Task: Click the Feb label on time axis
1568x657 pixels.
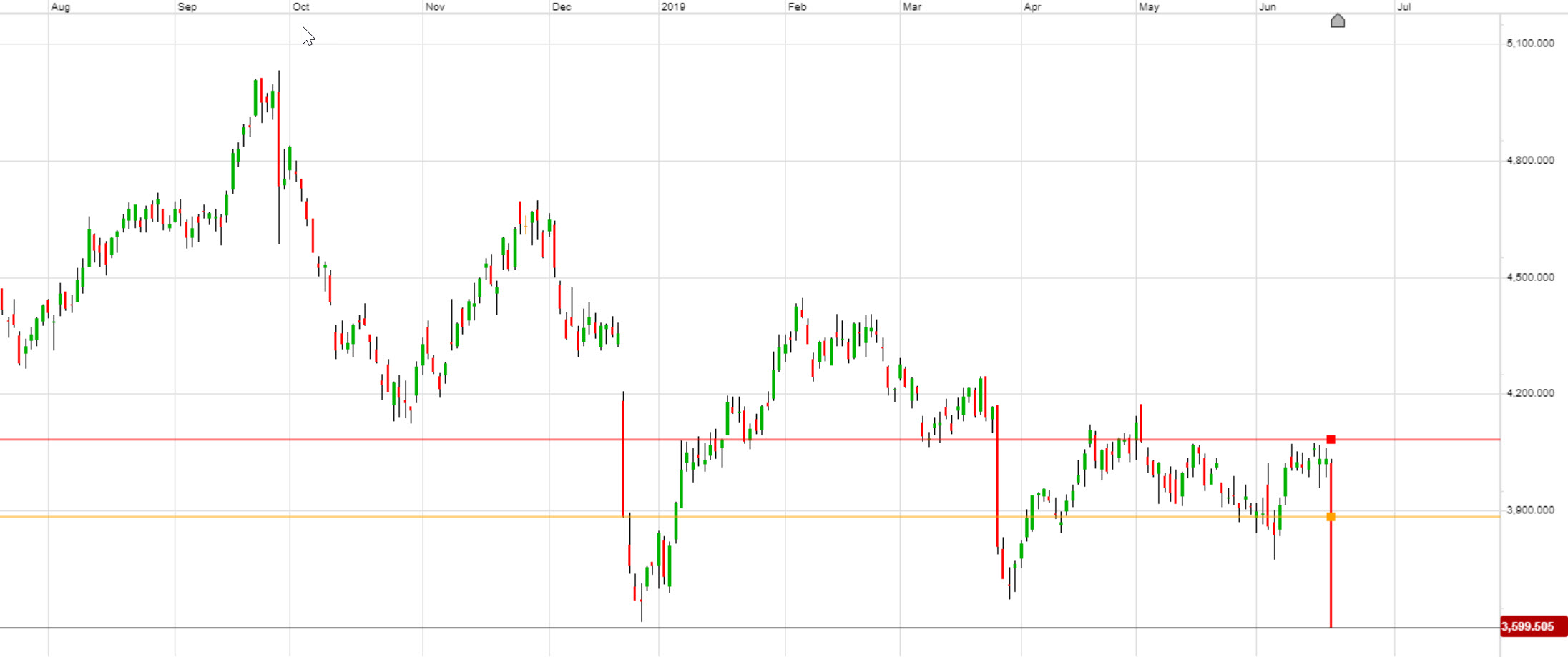Action: click(x=797, y=7)
